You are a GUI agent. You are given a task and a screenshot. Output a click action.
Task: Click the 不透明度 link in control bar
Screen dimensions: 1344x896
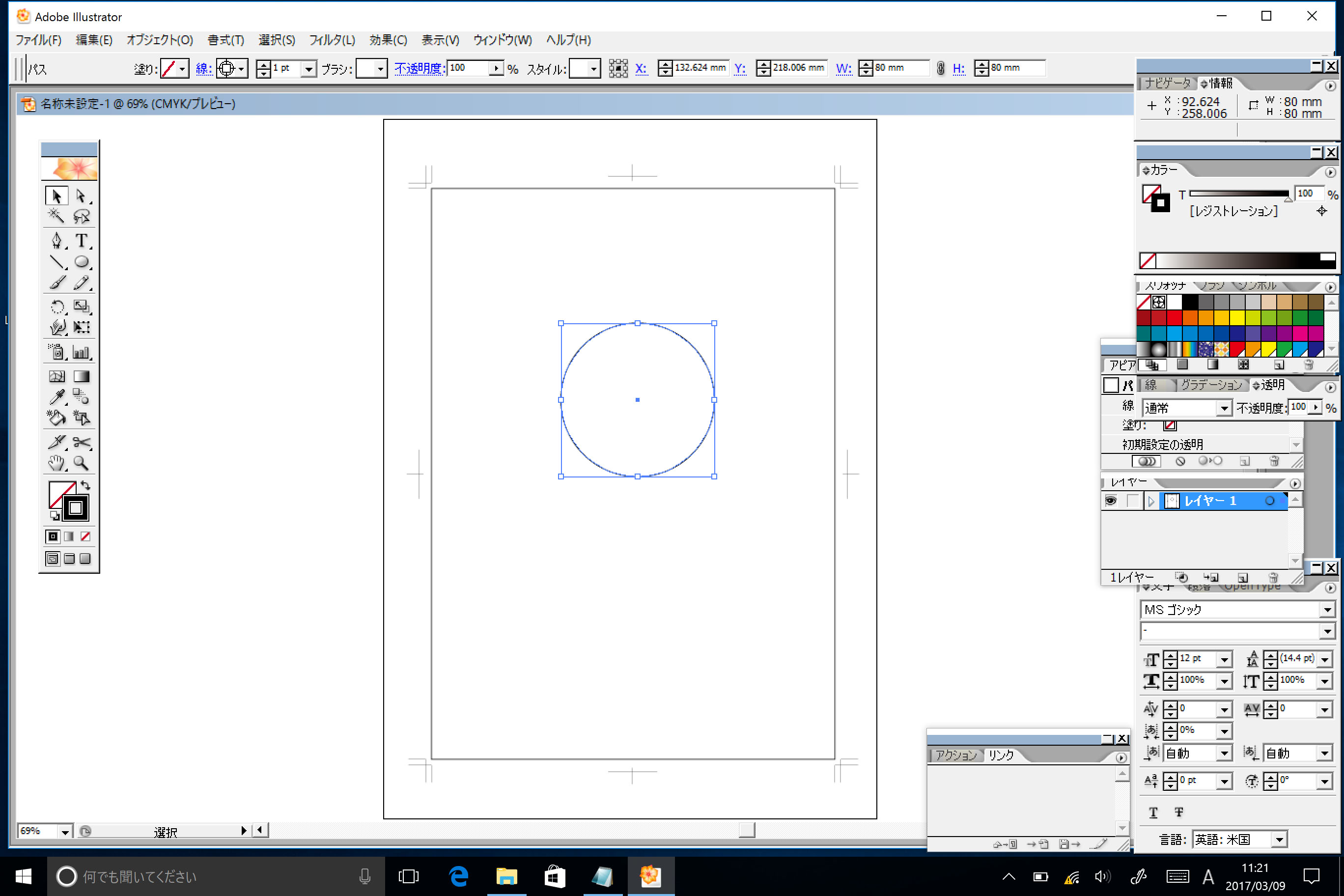pos(419,69)
